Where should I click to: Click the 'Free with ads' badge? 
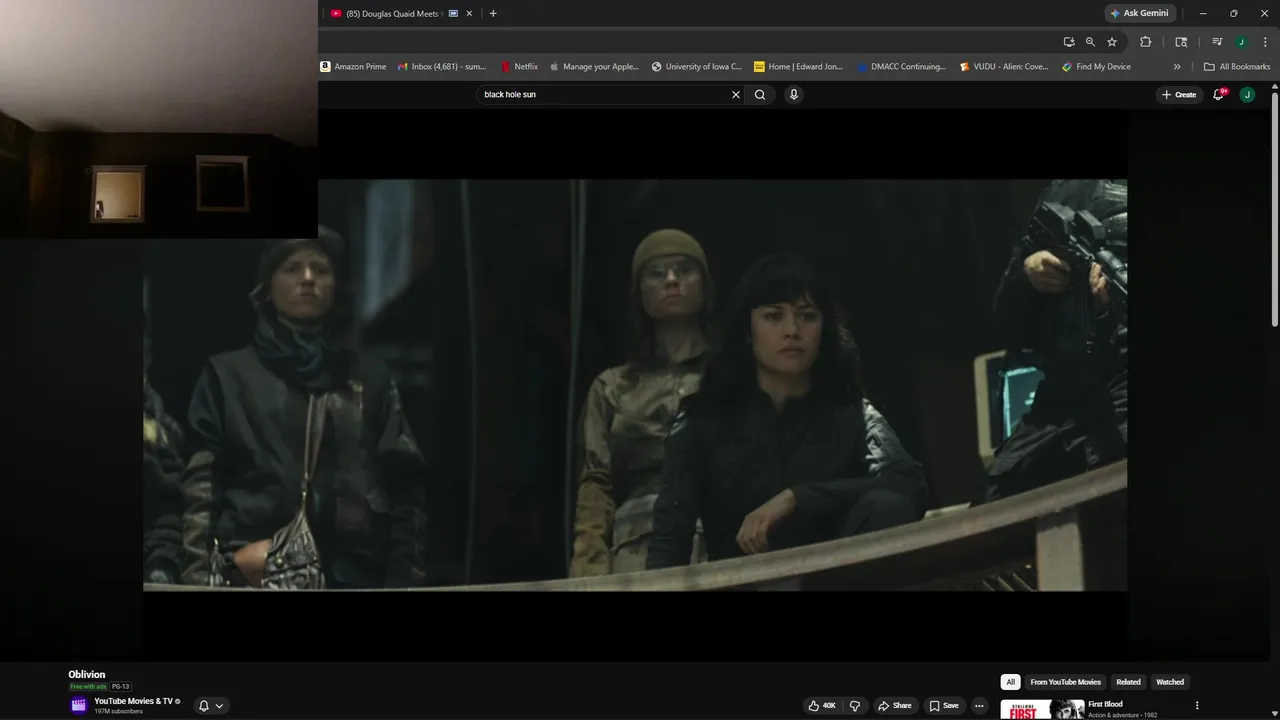pos(88,687)
